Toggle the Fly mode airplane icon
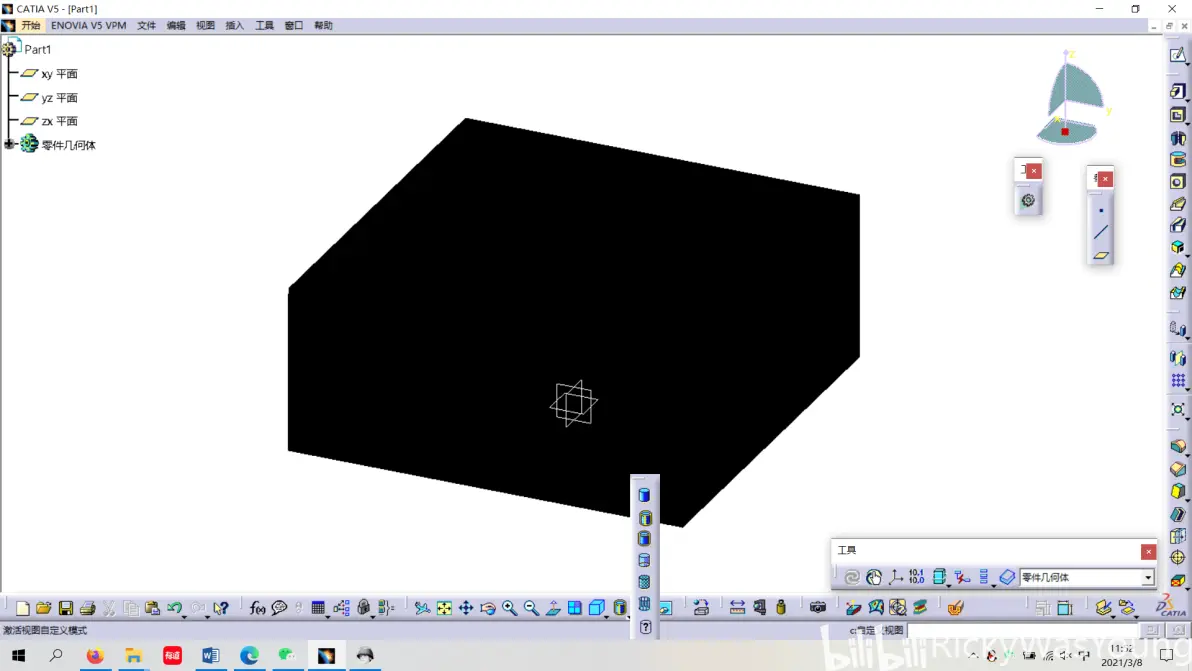Screen dimensions: 1192x671 coord(422,608)
